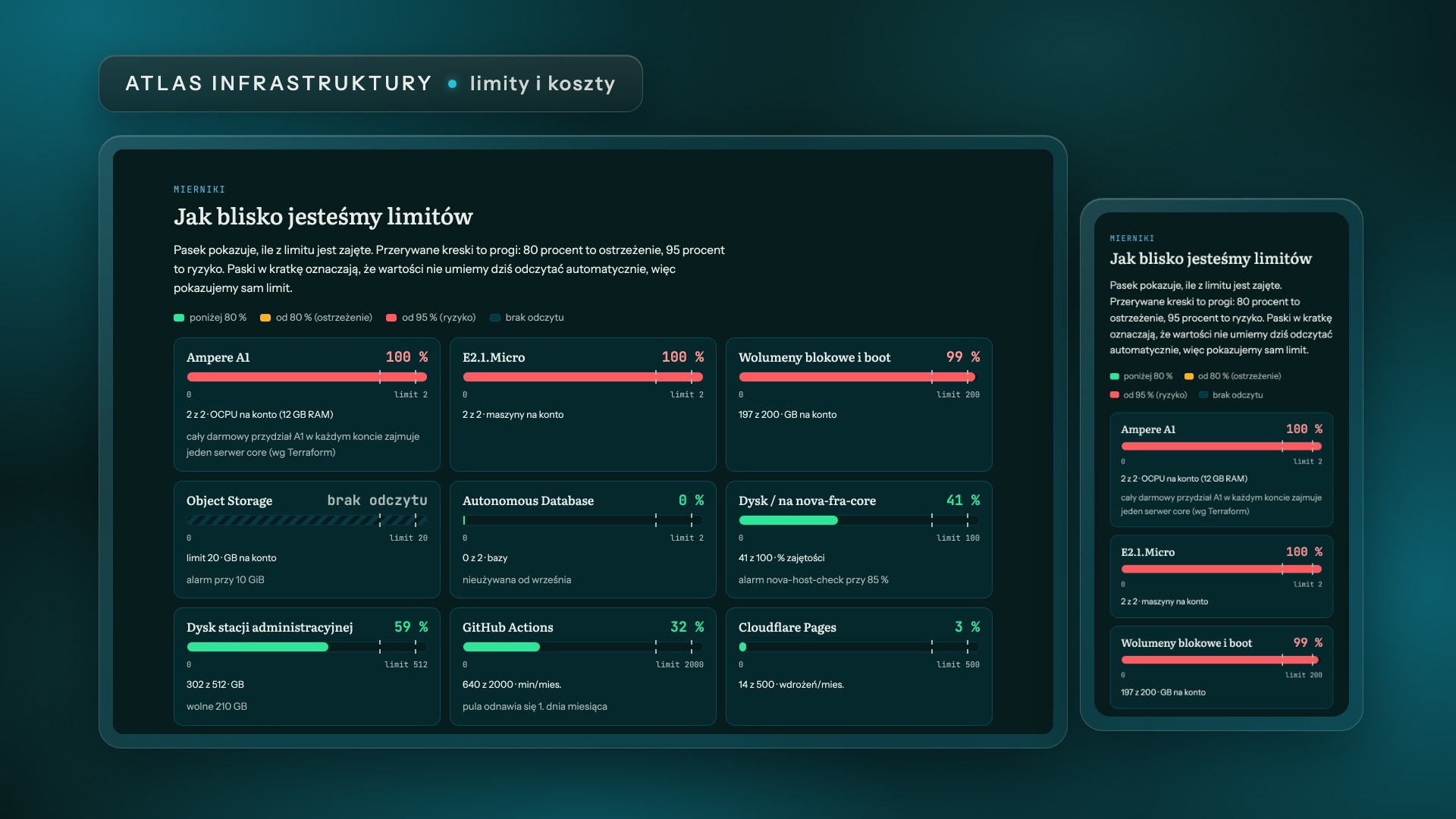Viewport: 1456px width, 819px height.
Task: Click the 'E2.1.Micro' card title in the narrow panel
Action: (1148, 552)
